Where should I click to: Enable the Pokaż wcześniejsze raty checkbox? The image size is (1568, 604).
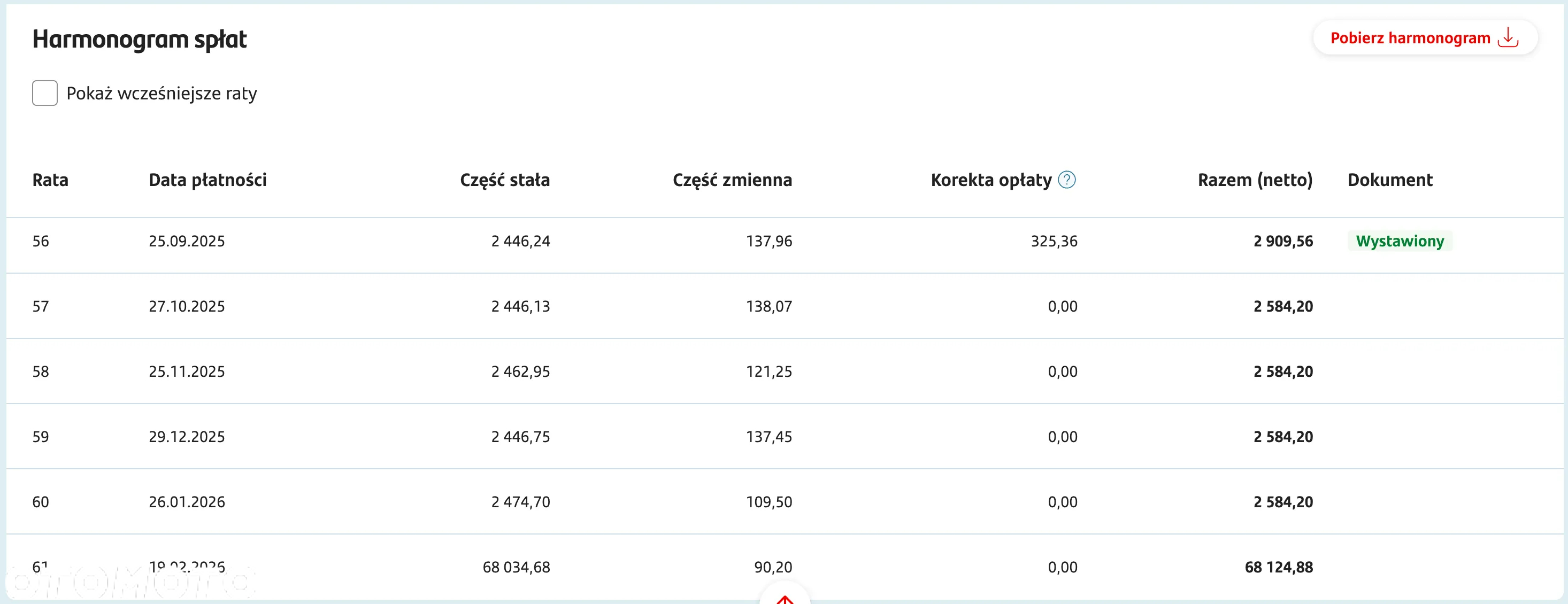click(x=45, y=93)
